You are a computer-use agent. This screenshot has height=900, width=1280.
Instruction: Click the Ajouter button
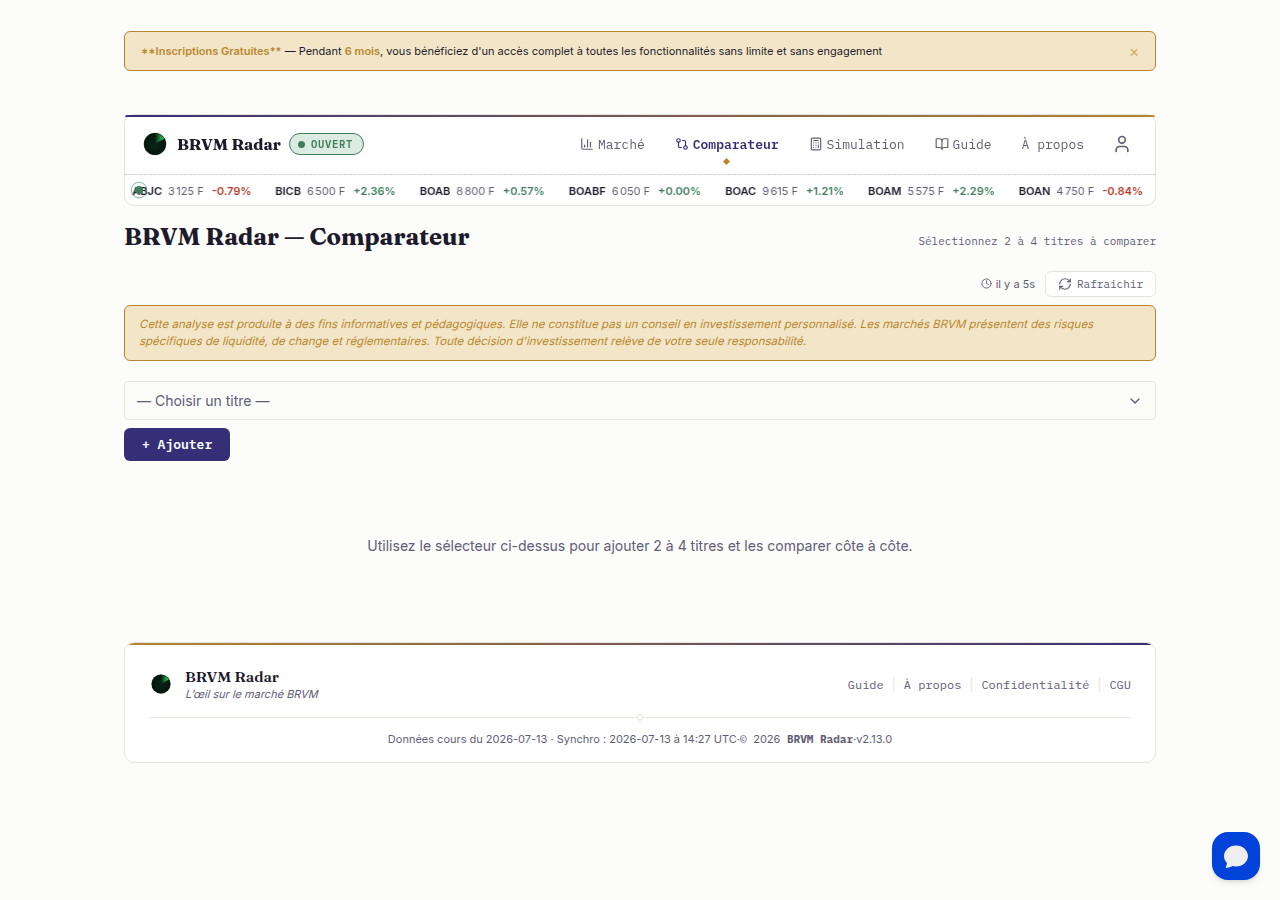click(177, 445)
